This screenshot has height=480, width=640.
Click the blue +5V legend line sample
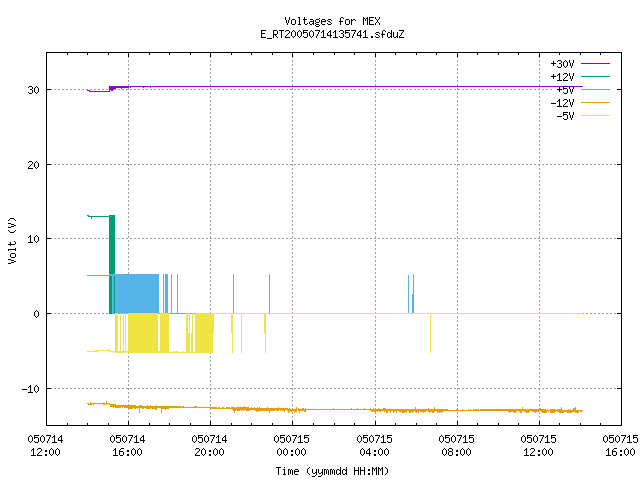[595, 89]
